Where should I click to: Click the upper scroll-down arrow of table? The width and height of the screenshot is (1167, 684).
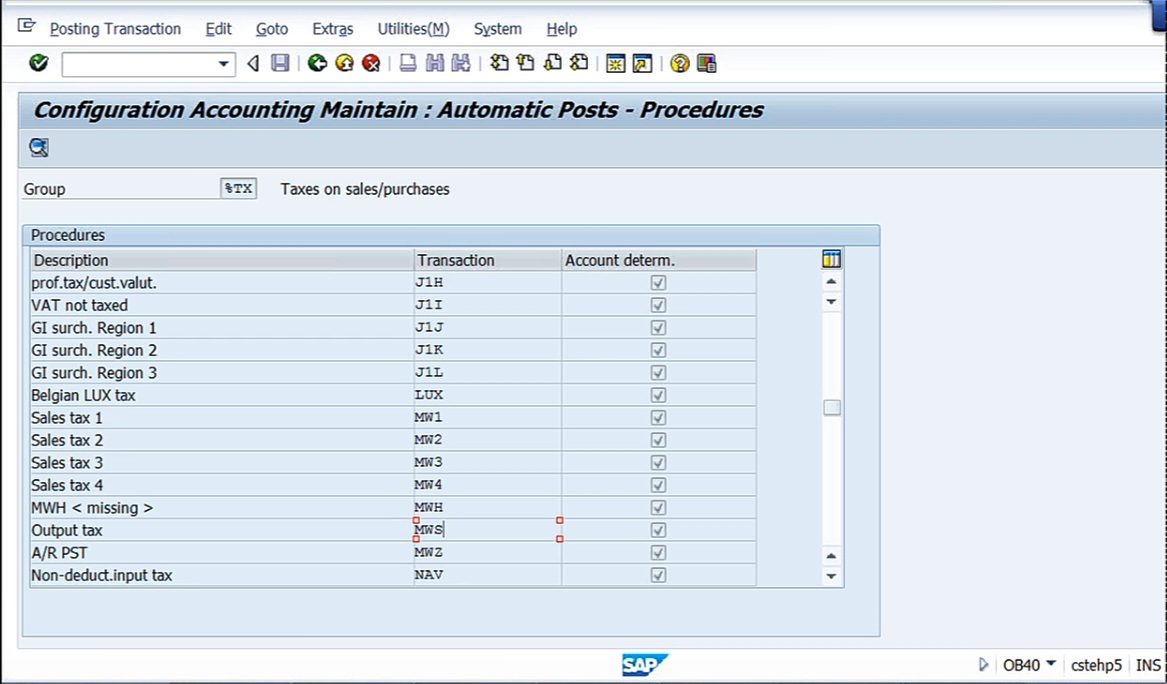831,301
